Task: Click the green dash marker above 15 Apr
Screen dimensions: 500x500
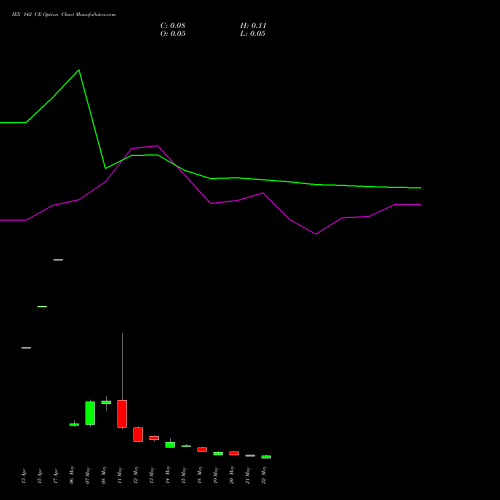Action: coord(42,306)
